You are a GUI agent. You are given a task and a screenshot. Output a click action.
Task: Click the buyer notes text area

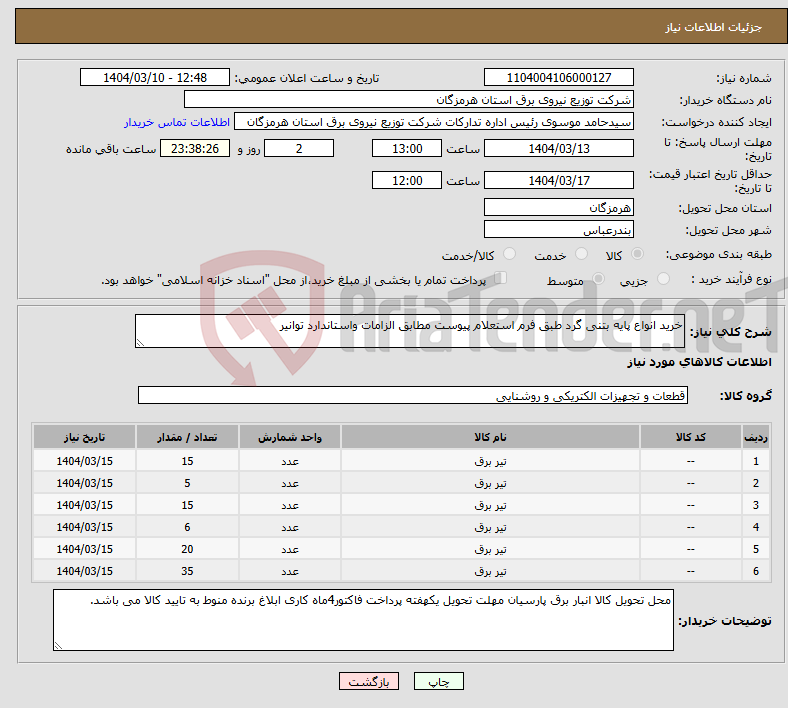(x=363, y=620)
